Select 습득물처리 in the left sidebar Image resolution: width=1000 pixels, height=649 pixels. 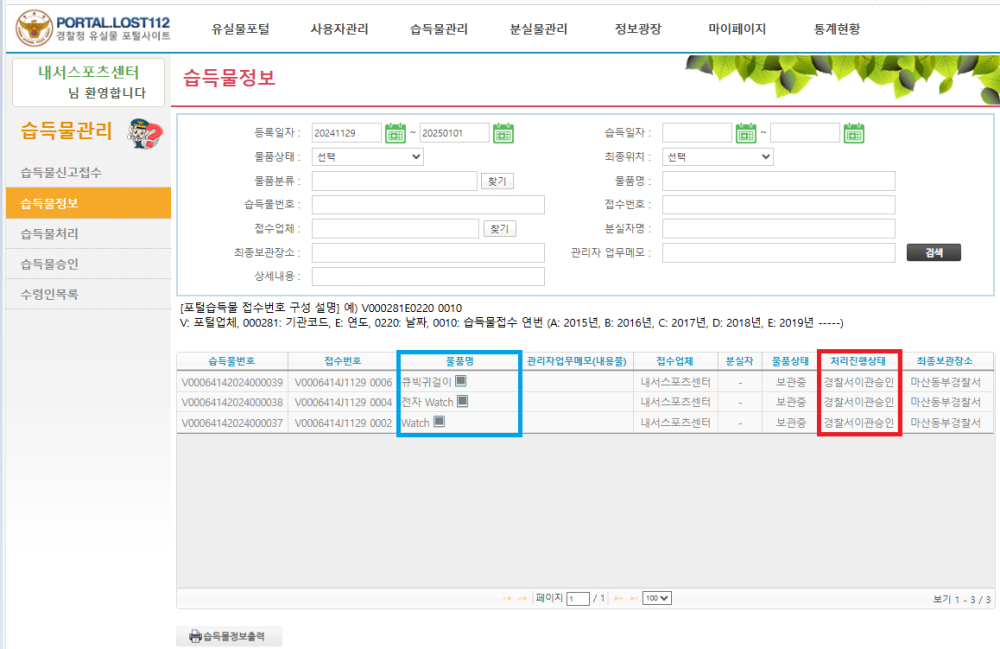(x=50, y=234)
